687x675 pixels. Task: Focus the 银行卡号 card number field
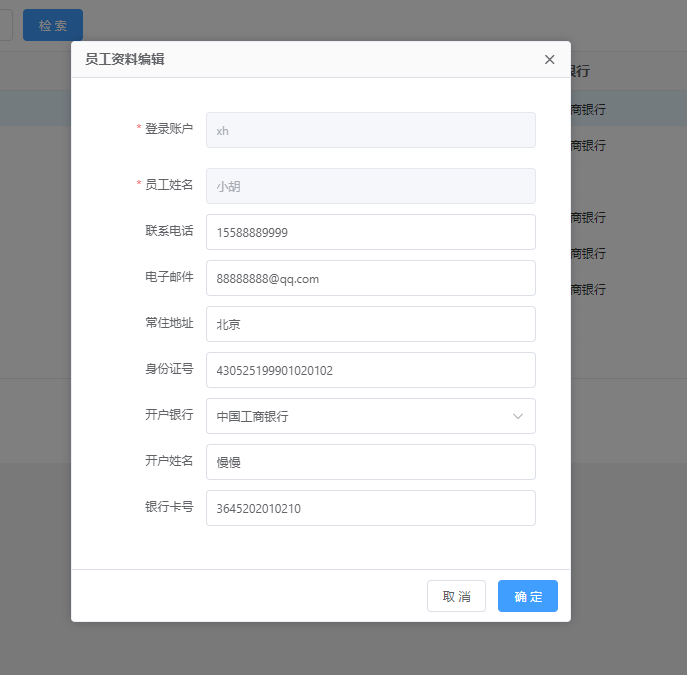[x=370, y=508]
